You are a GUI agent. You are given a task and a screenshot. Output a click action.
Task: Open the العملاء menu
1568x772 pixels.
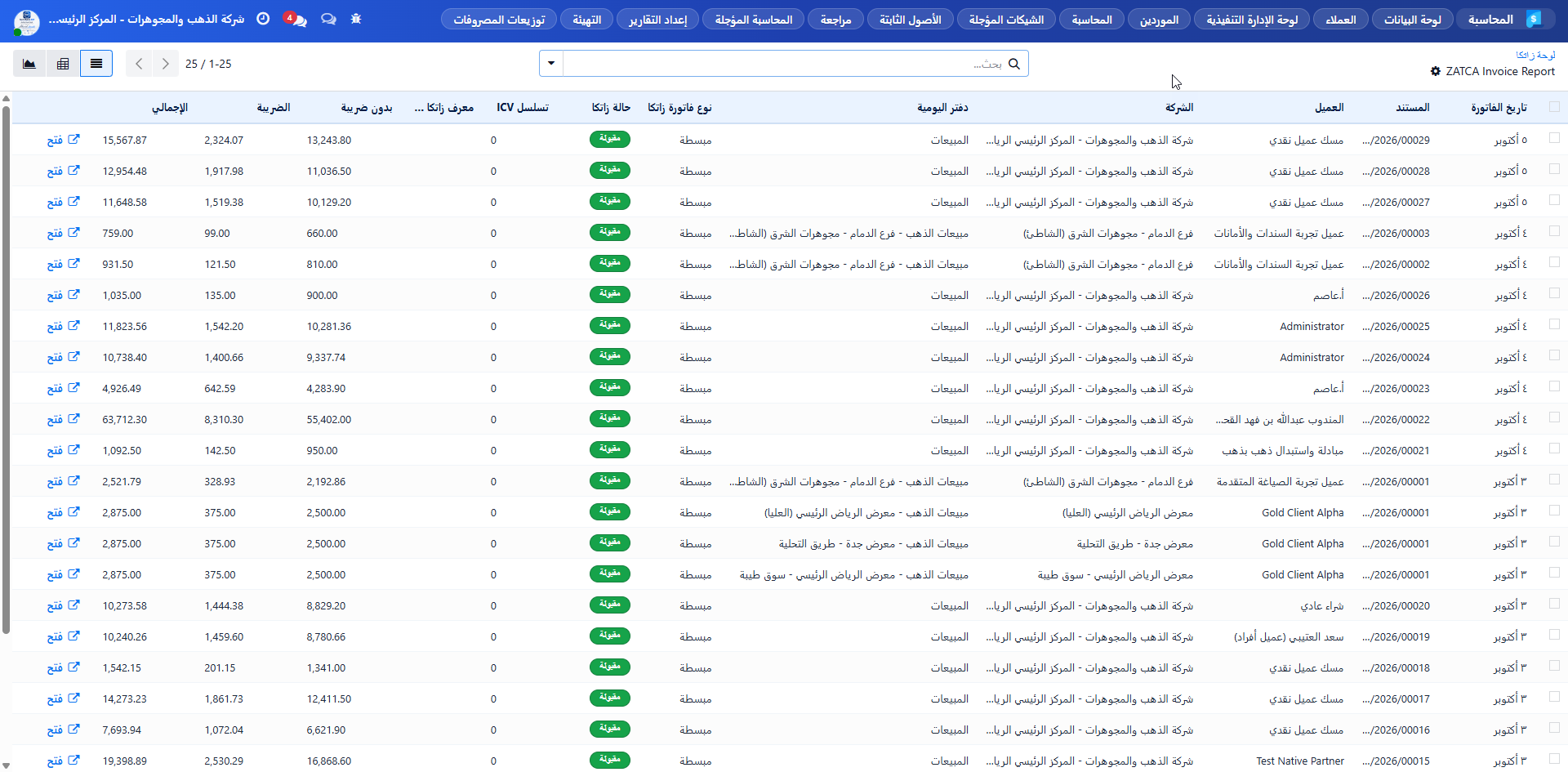[x=1341, y=19]
